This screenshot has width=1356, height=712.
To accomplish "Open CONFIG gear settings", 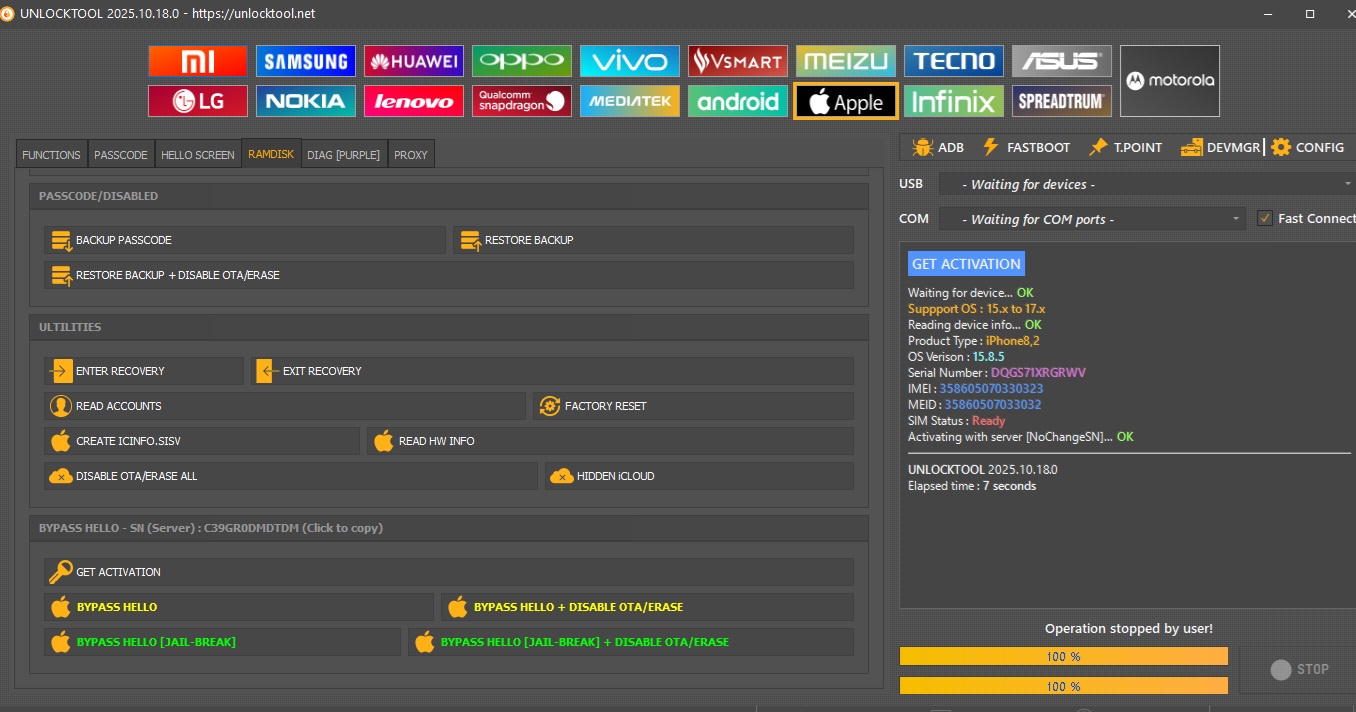I will coord(1308,147).
